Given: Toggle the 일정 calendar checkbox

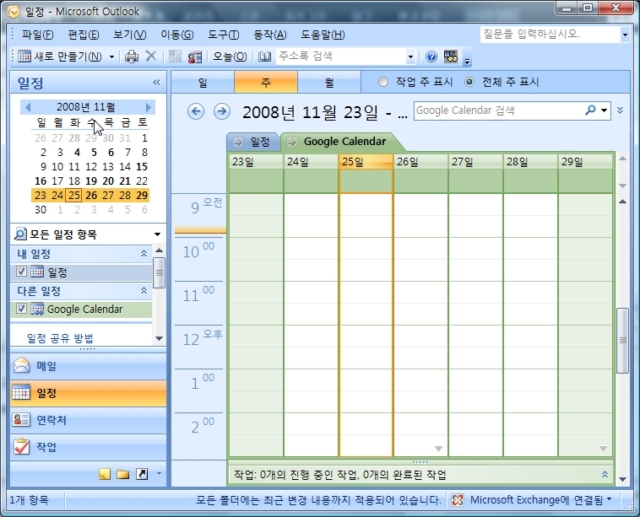Looking at the screenshot, I should pyautogui.click(x=21, y=271).
